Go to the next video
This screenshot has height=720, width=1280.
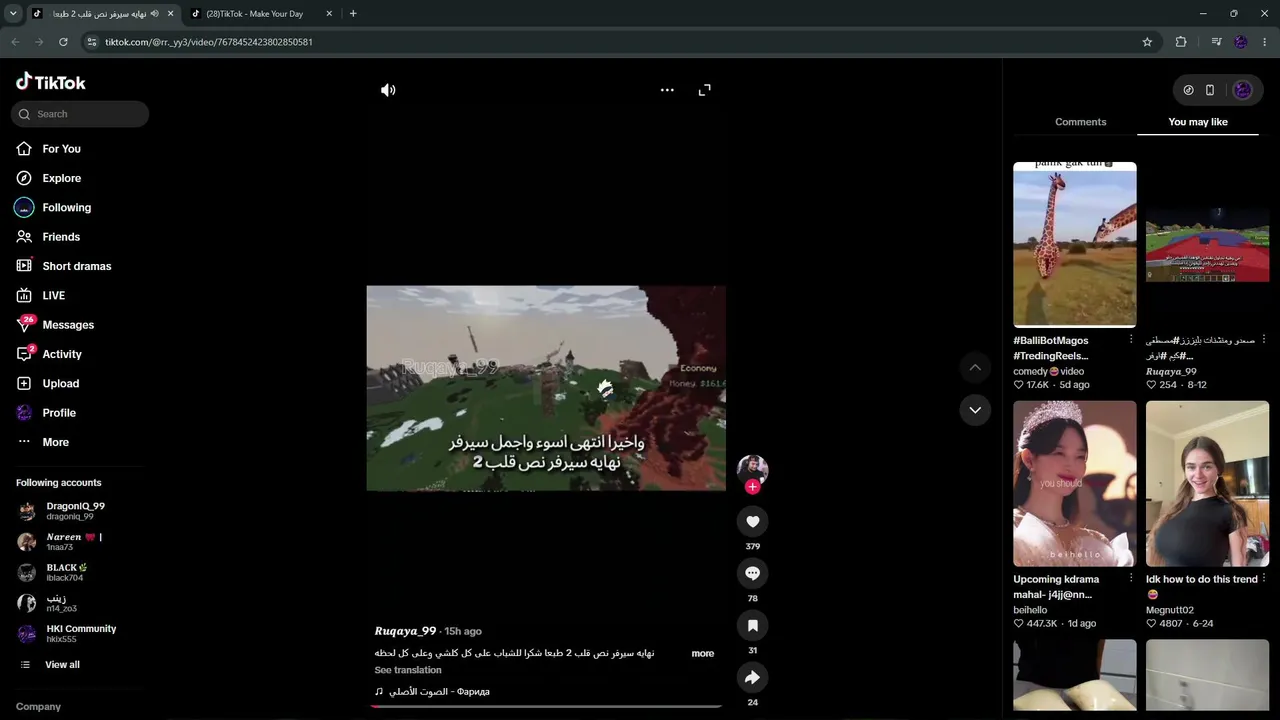(975, 410)
